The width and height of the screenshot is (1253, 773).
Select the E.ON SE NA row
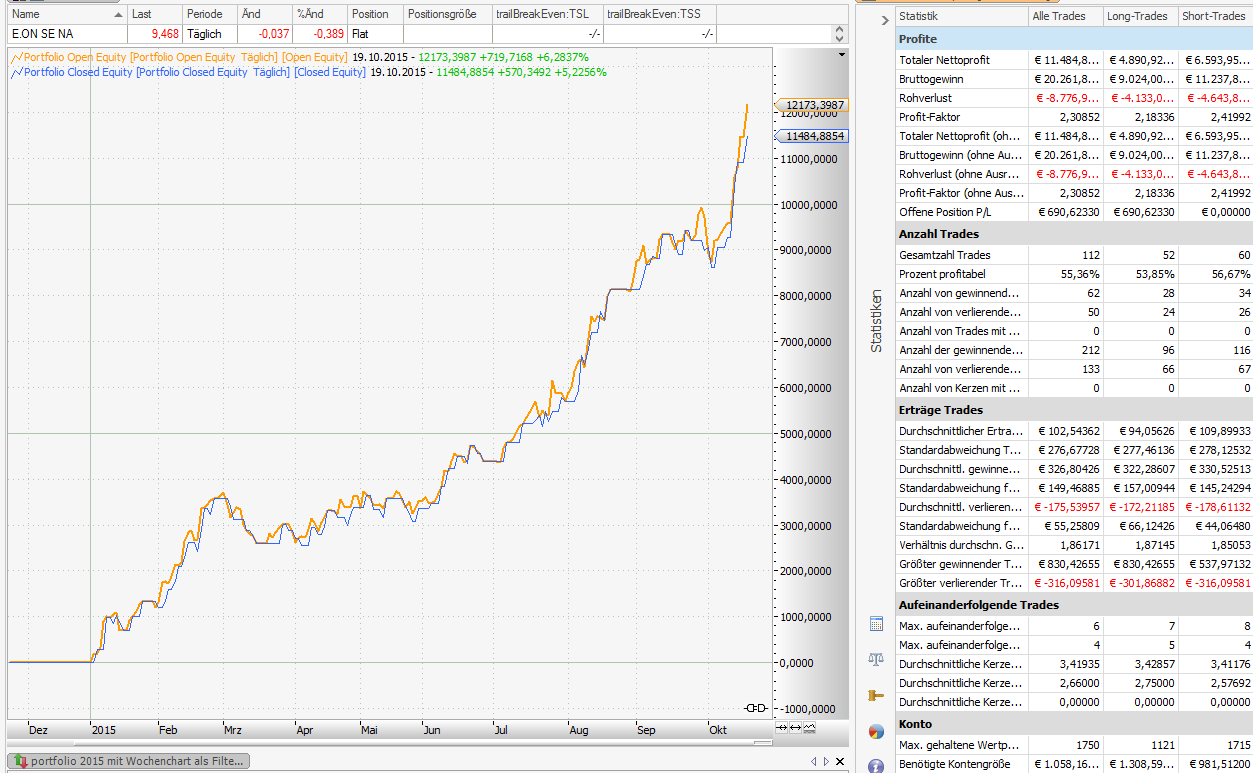[x=43, y=34]
